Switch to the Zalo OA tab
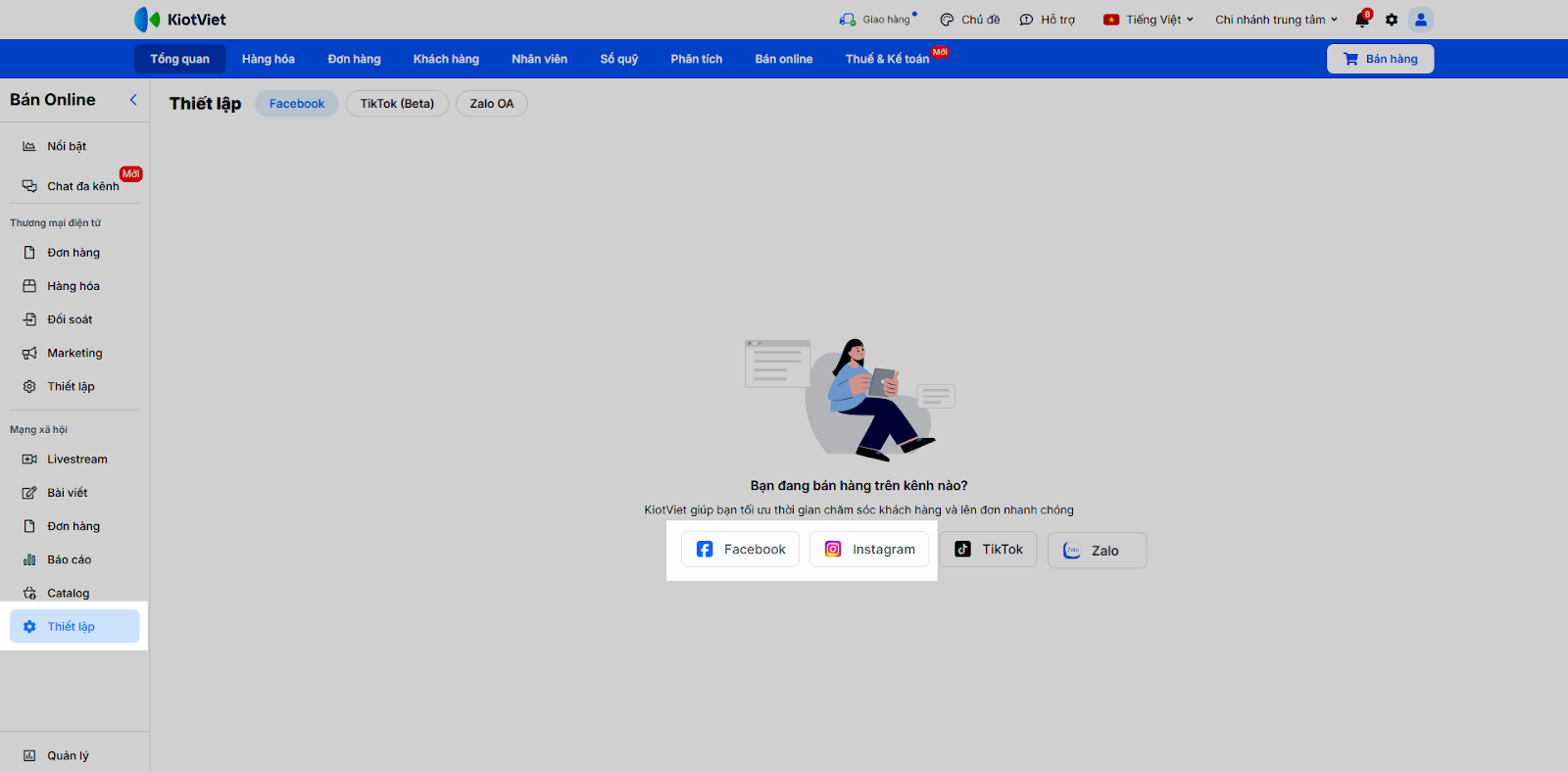The height and width of the screenshot is (772, 1568). [492, 104]
